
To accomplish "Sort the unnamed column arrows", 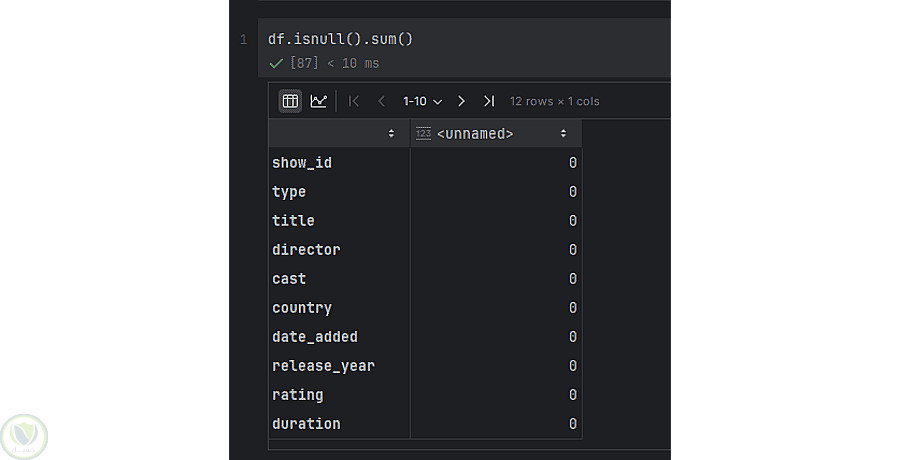I will pos(563,133).
